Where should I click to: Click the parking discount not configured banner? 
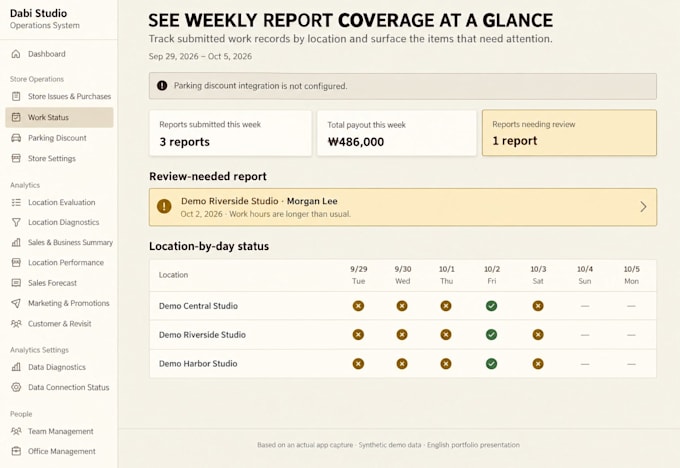tap(403, 86)
